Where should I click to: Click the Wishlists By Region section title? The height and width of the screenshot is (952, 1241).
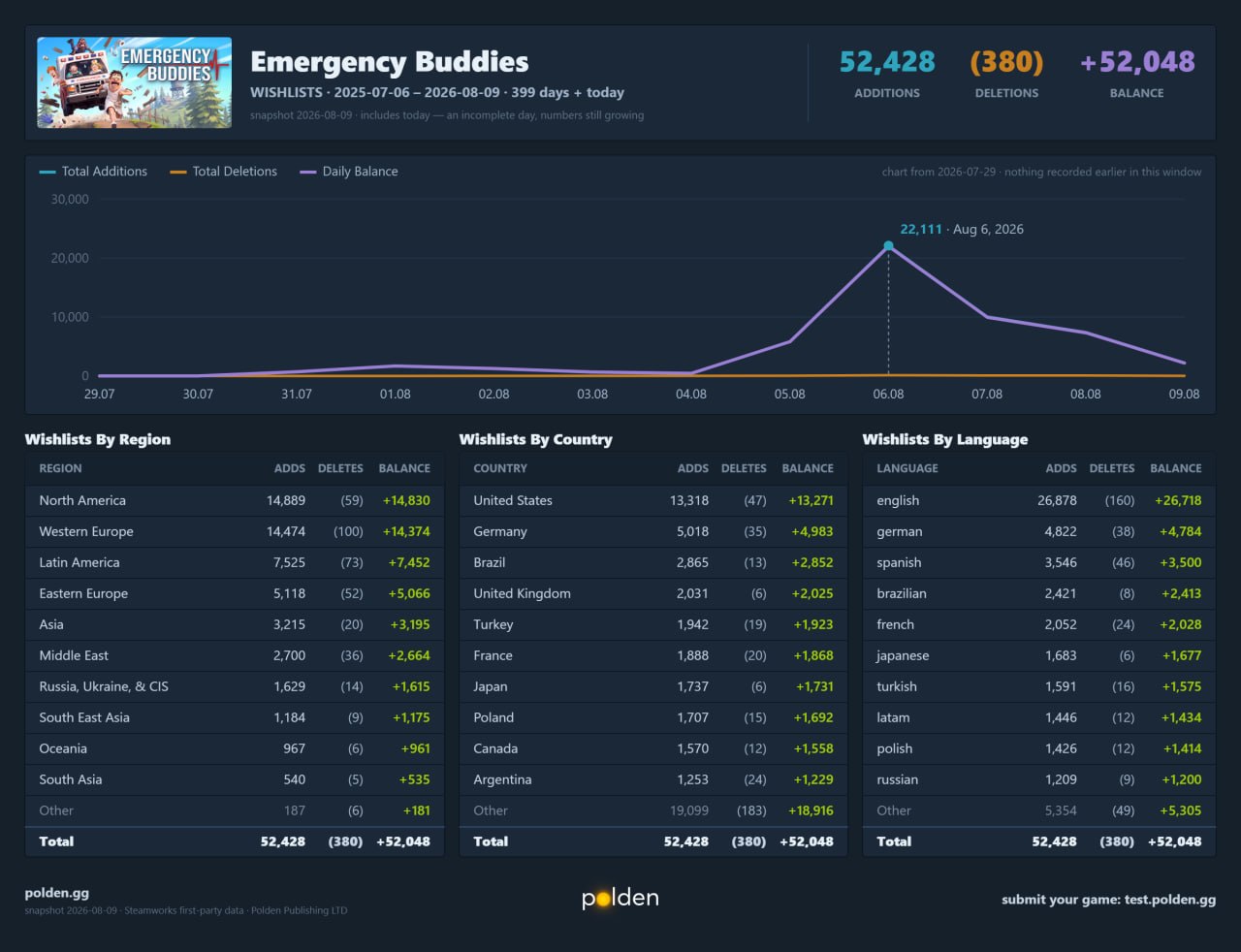point(98,439)
